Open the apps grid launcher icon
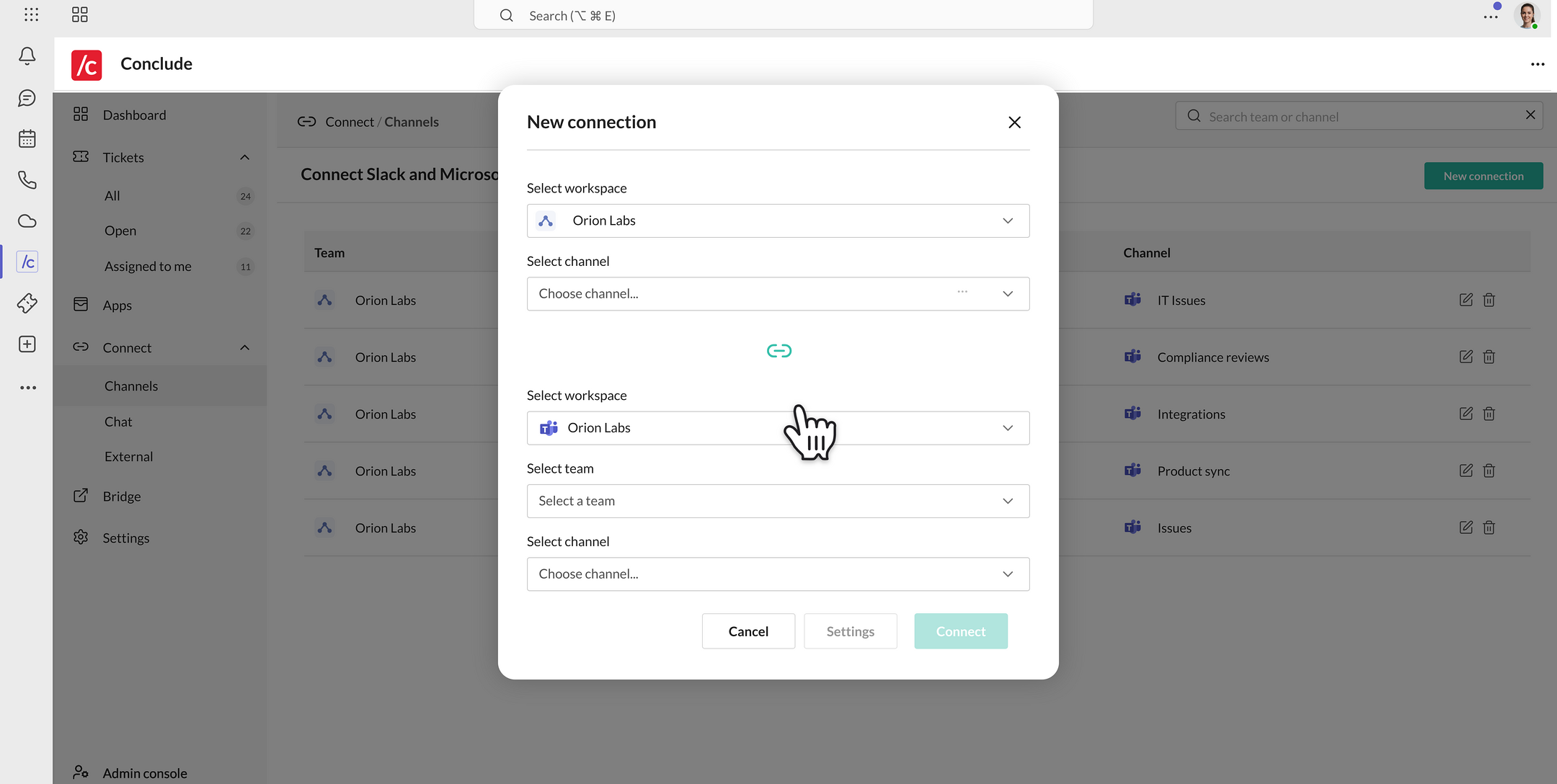 tap(32, 14)
